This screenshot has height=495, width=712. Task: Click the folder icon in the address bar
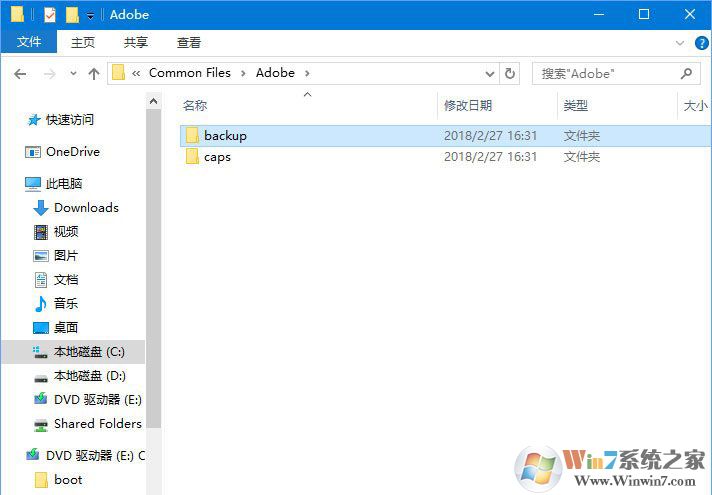coord(119,73)
